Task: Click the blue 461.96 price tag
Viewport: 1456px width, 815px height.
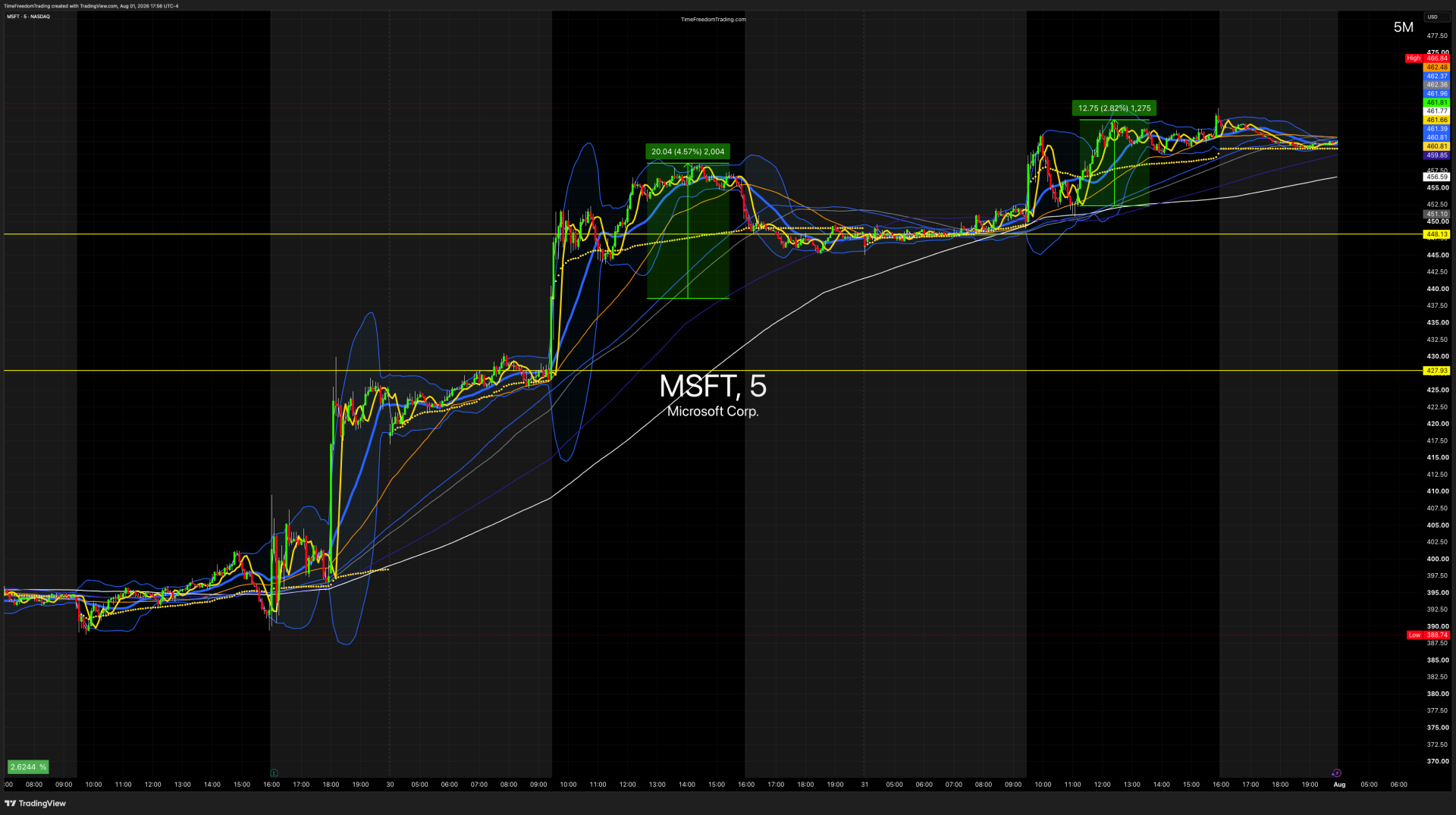Action: tap(1436, 94)
